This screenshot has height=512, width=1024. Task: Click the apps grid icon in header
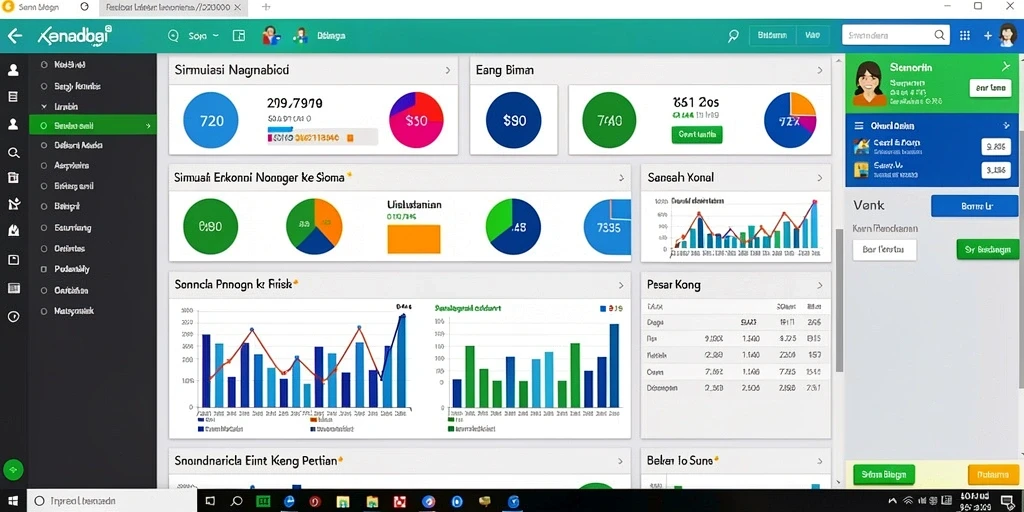[965, 36]
